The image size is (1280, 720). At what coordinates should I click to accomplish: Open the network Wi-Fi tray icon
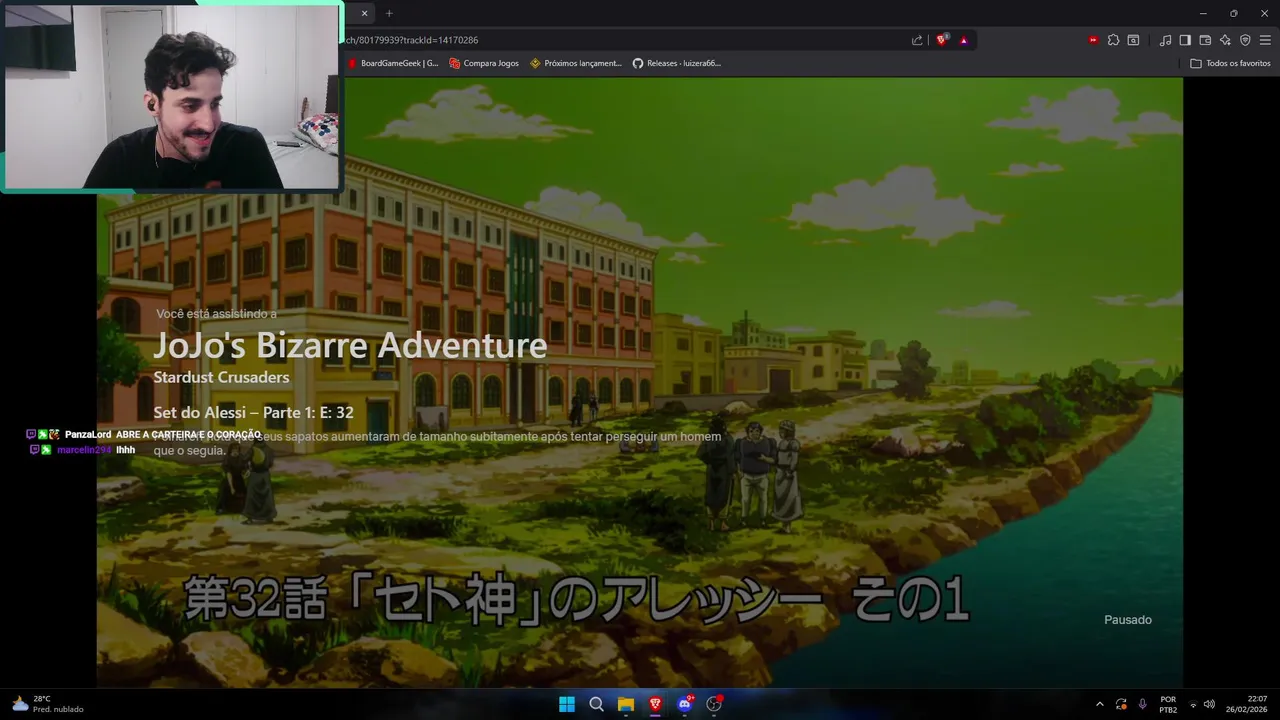[x=1193, y=704]
